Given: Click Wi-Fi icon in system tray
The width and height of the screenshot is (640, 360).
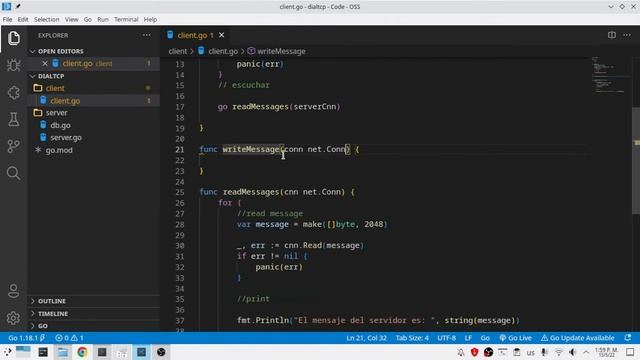Looking at the screenshot, I should (x=558, y=352).
